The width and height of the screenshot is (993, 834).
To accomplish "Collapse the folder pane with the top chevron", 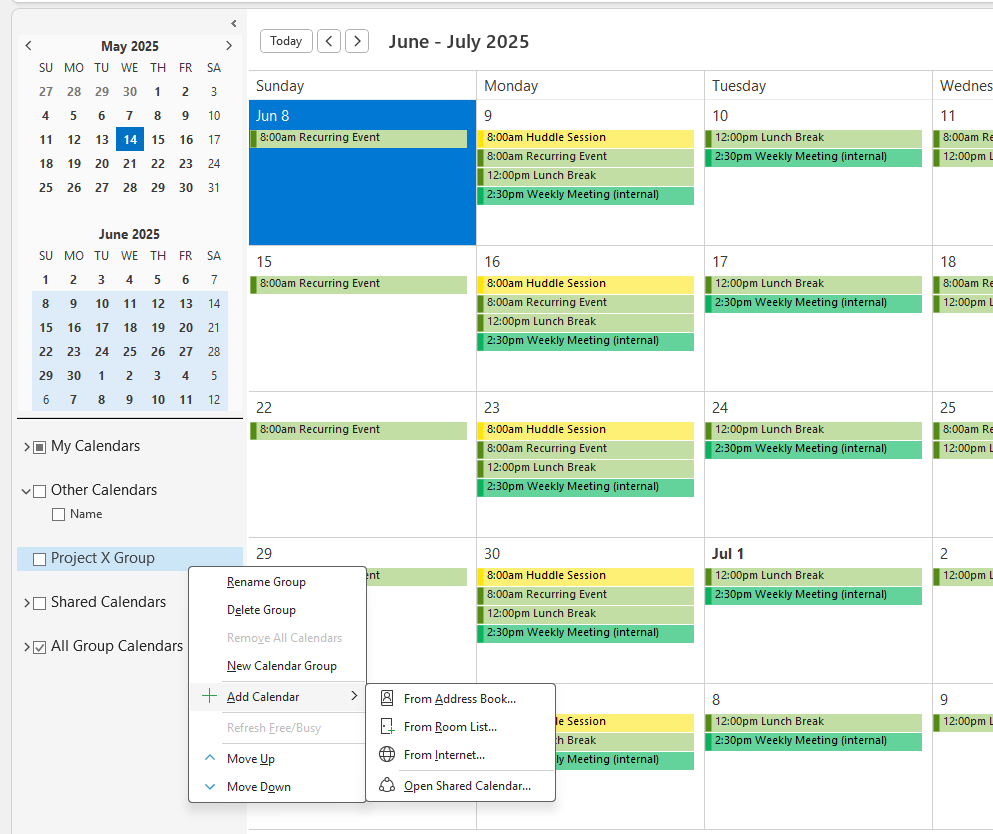I will (233, 23).
